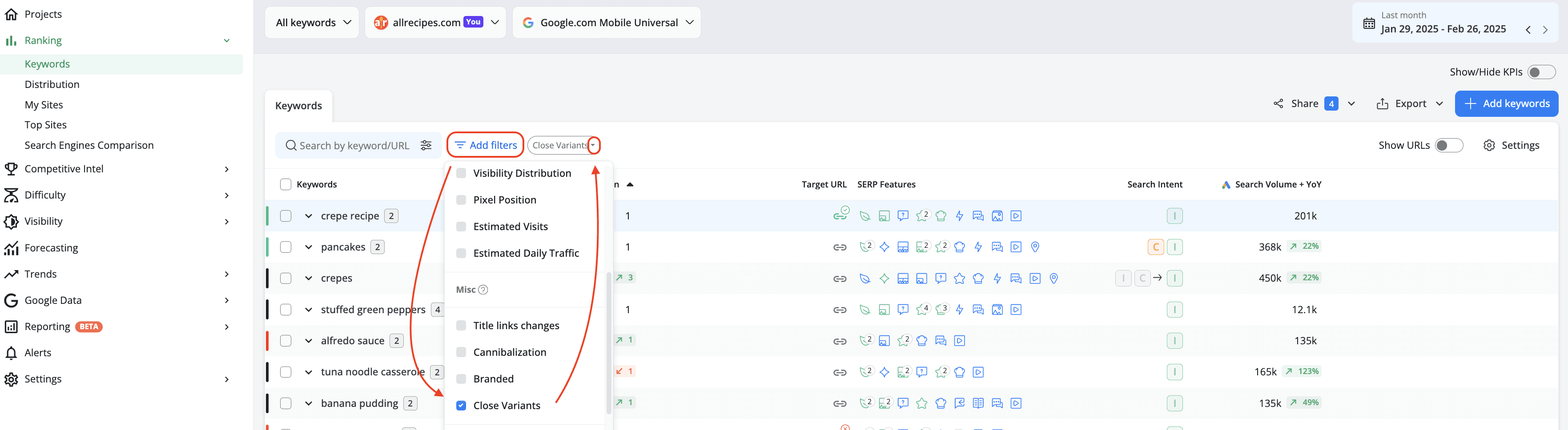Select all keywords header checkbox

tap(285, 184)
